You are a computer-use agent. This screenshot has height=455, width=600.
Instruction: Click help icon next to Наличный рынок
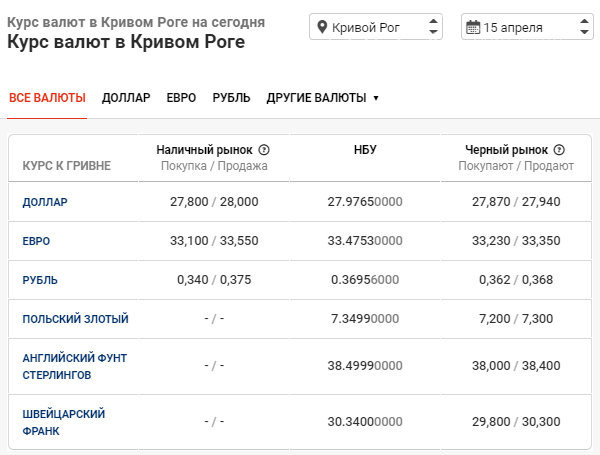(264, 150)
